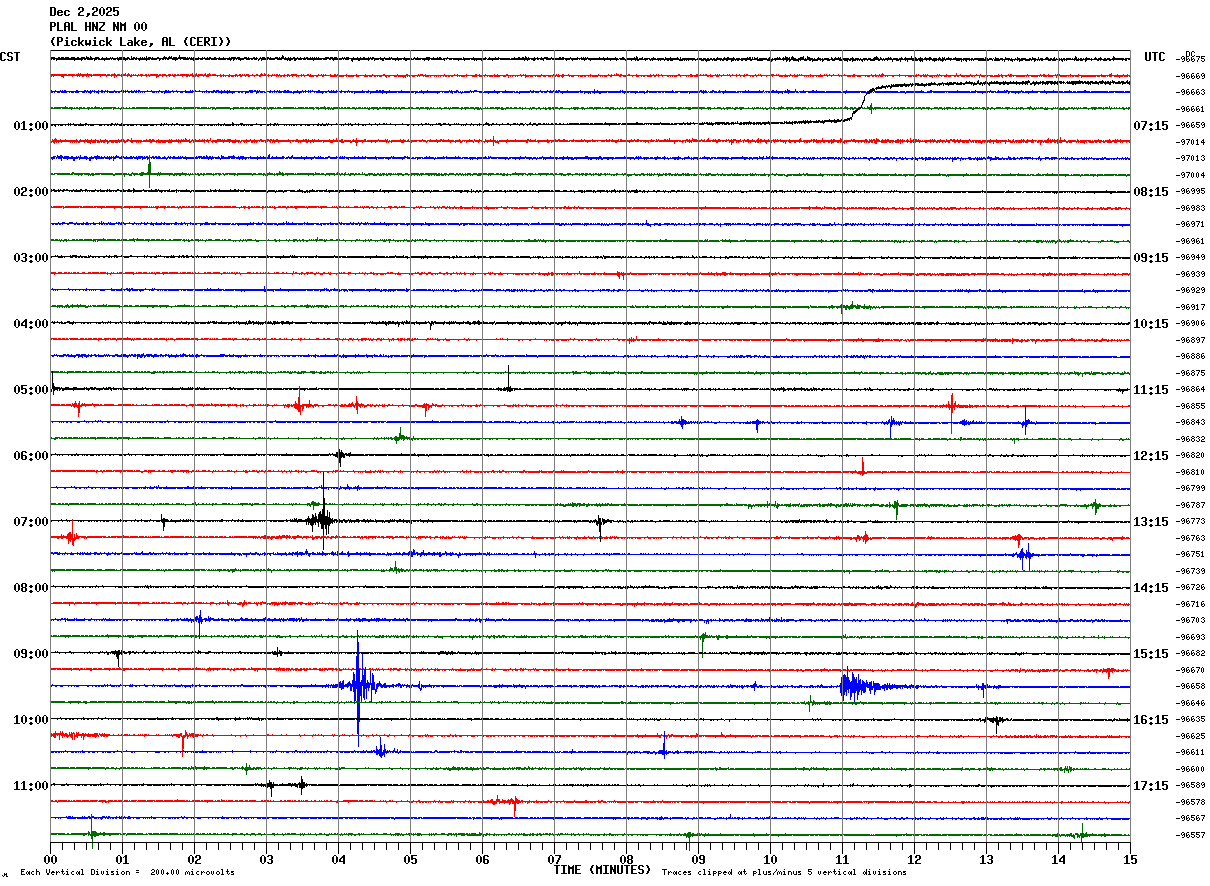
Task: Click the DC offset value "-96799"
Action: pos(1191,488)
